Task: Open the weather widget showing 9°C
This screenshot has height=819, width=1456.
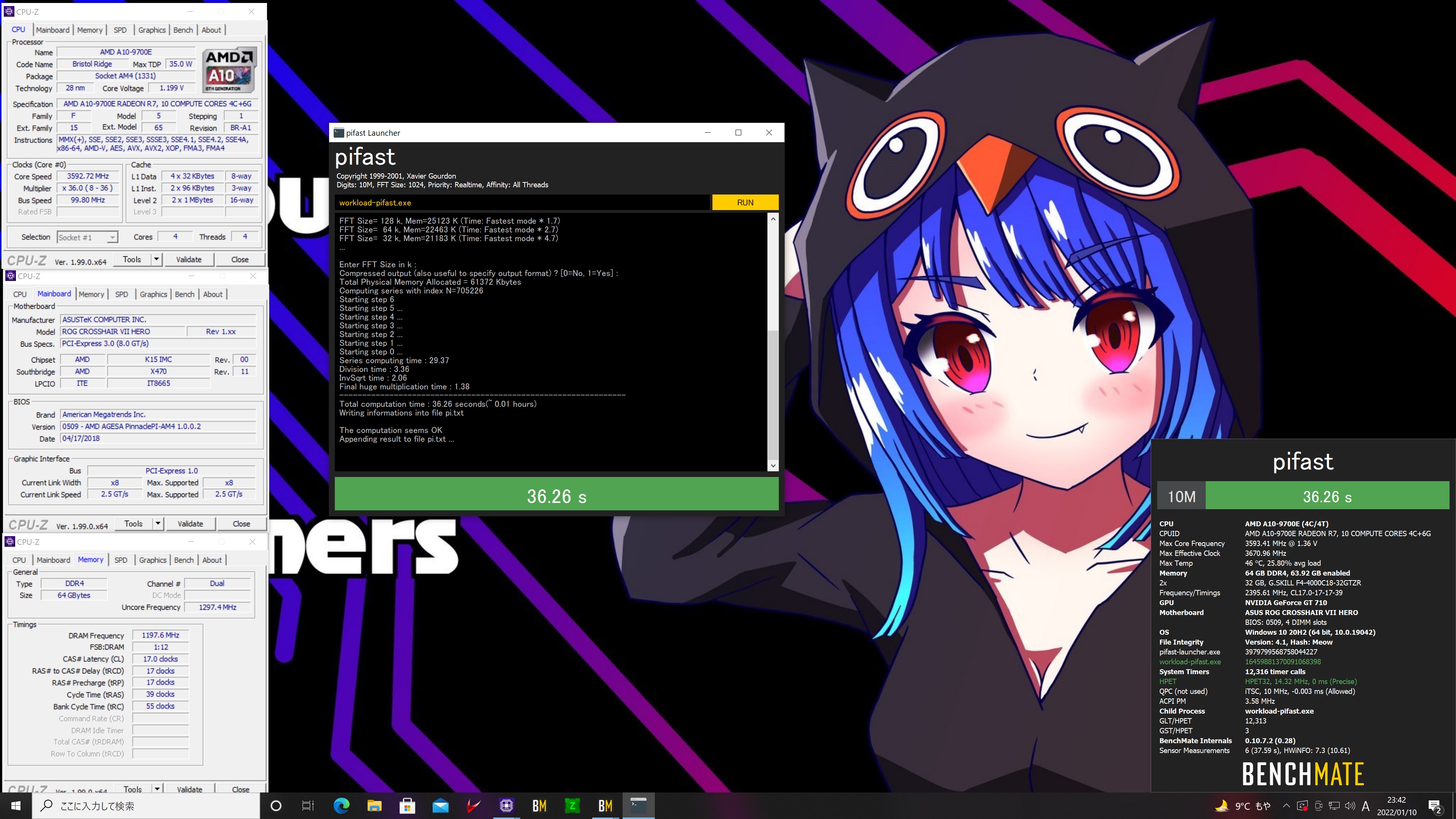Action: coord(1243,806)
